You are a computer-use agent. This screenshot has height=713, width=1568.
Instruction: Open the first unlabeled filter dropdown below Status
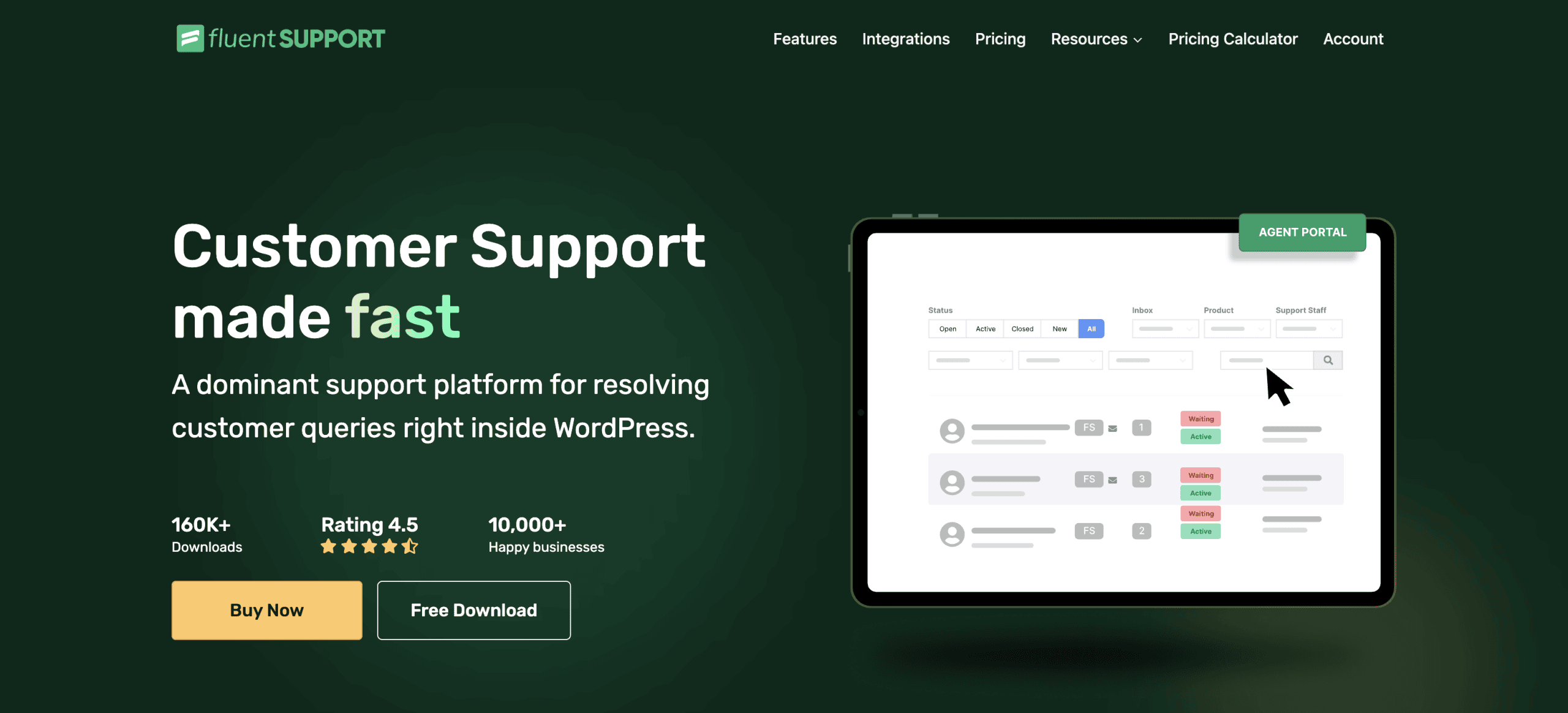point(970,360)
